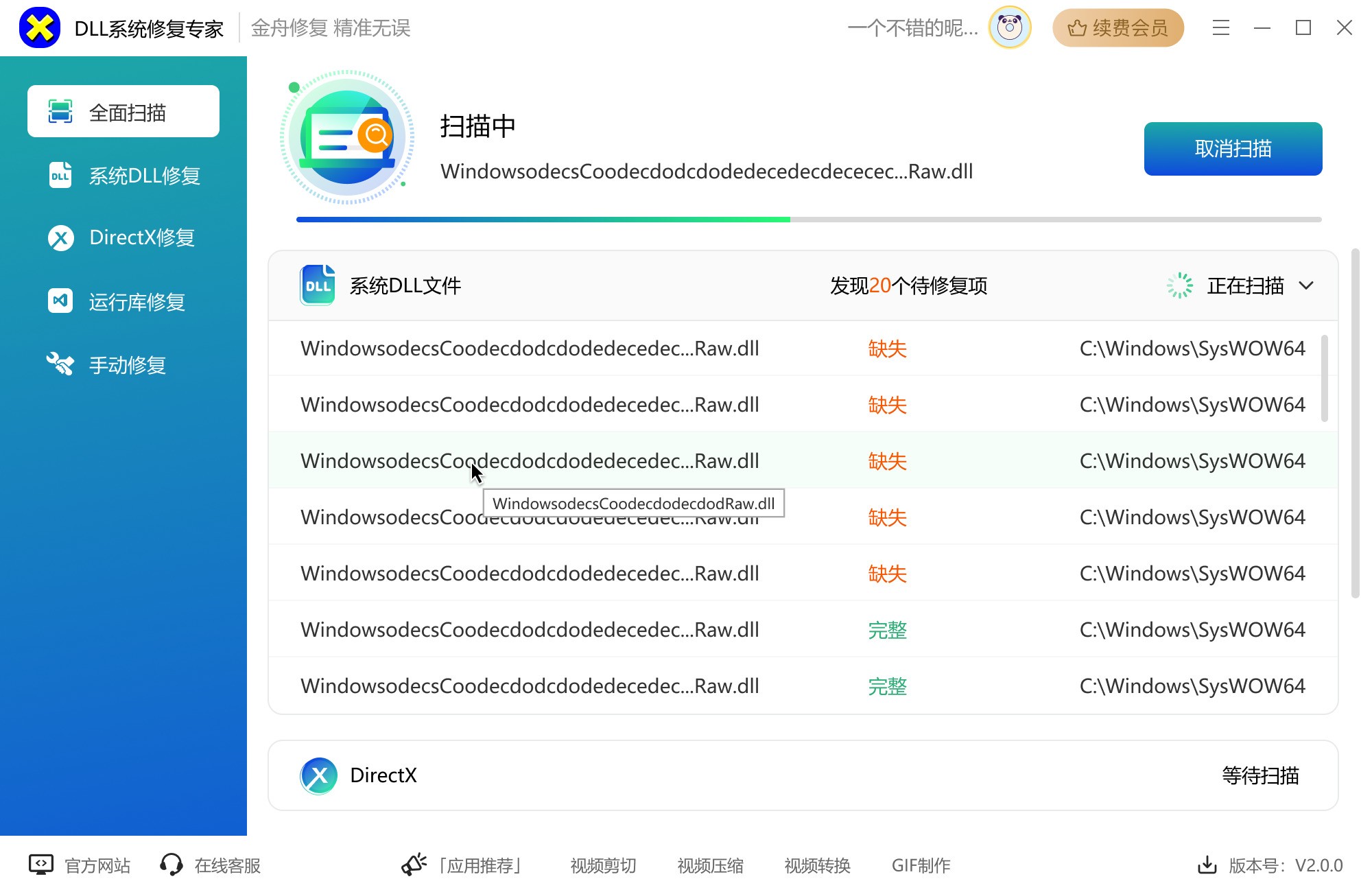Click the scan progress bar
This screenshot has width=1372, height=892.
[808, 220]
